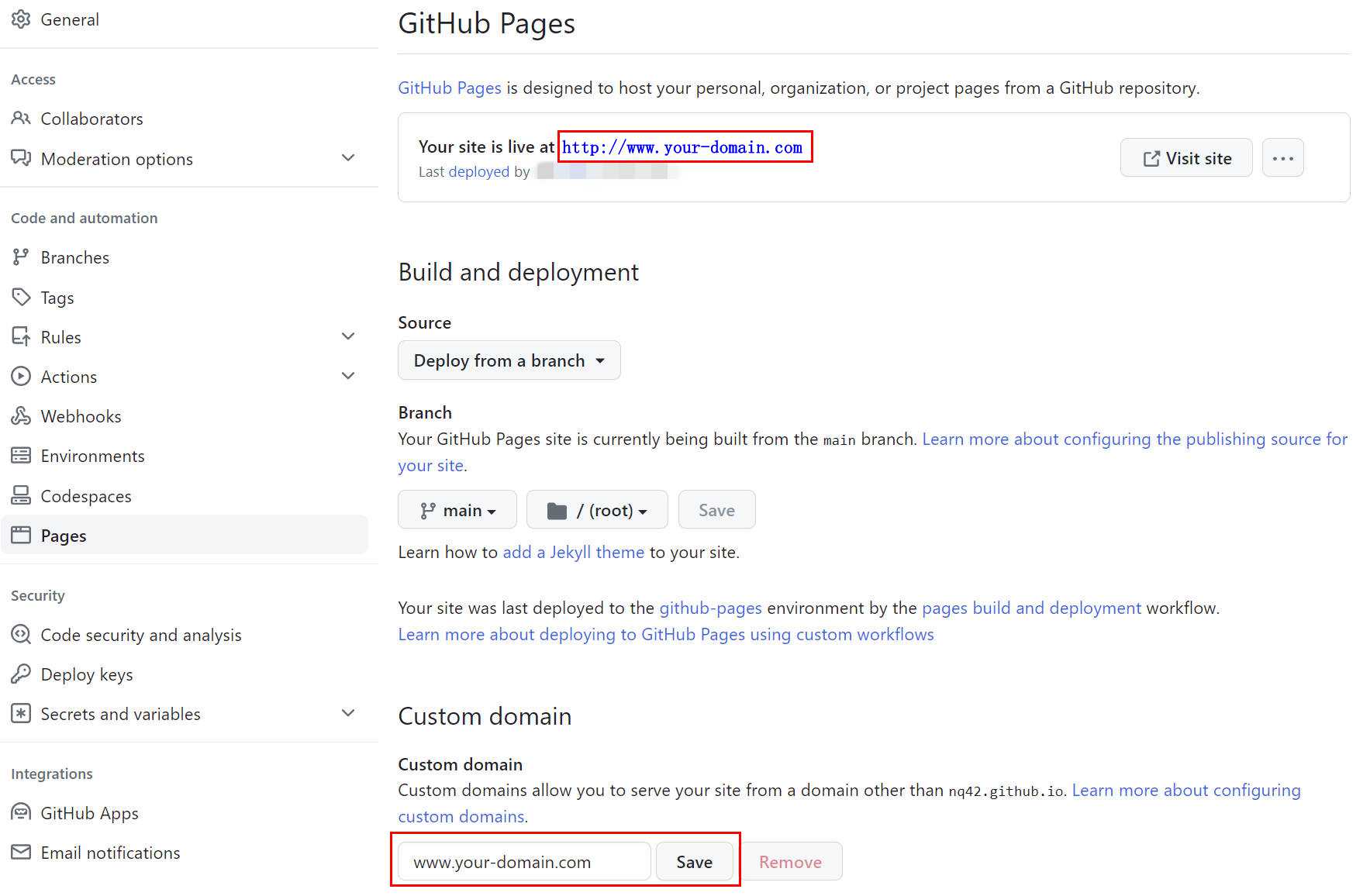Click the Email notifications envelope icon
The image size is (1370, 896).
click(x=21, y=852)
